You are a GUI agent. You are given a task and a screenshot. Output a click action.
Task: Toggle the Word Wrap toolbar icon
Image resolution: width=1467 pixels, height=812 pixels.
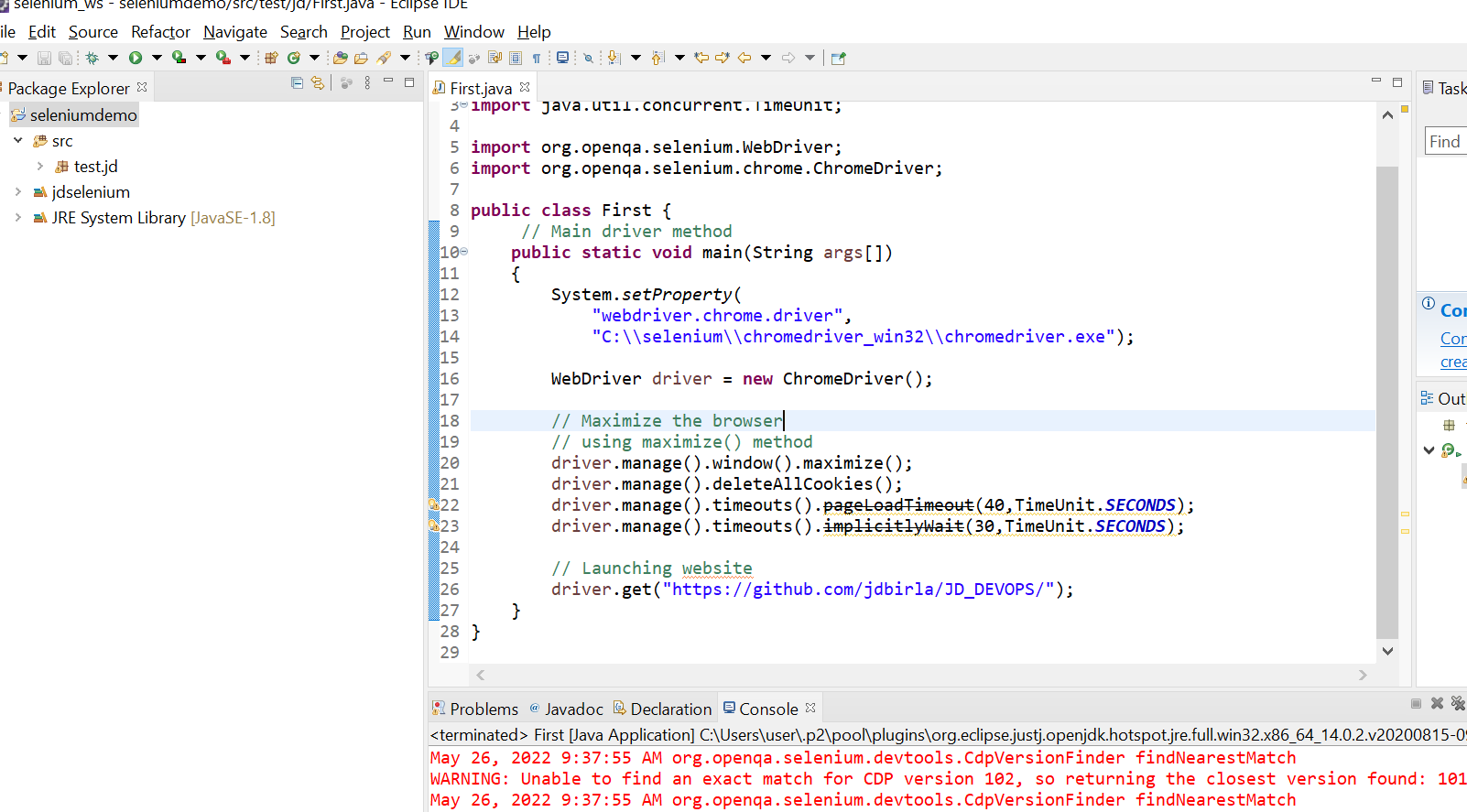[494, 58]
